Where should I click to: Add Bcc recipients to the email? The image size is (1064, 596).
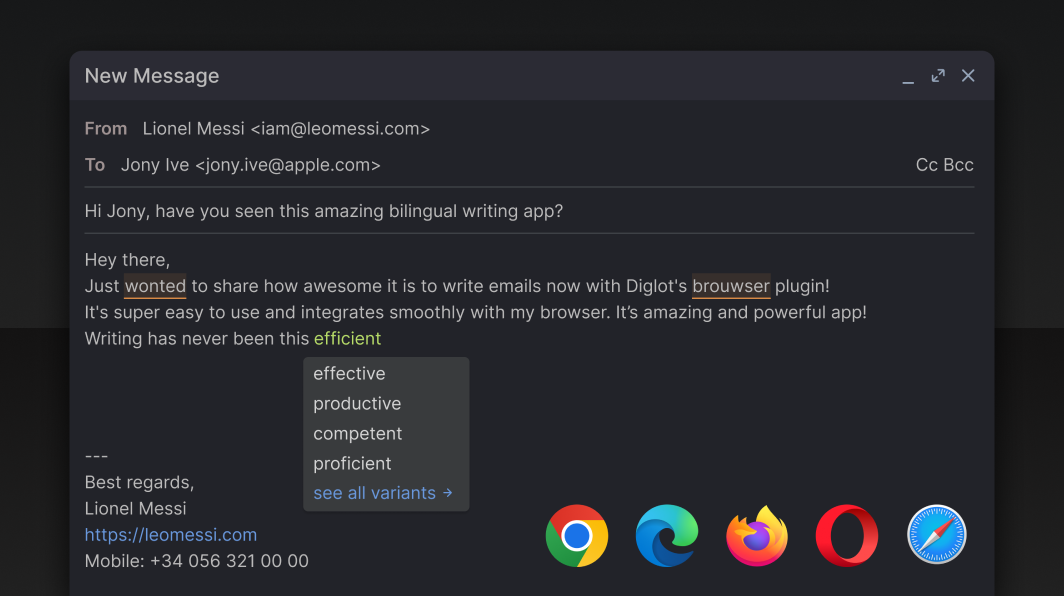(958, 164)
